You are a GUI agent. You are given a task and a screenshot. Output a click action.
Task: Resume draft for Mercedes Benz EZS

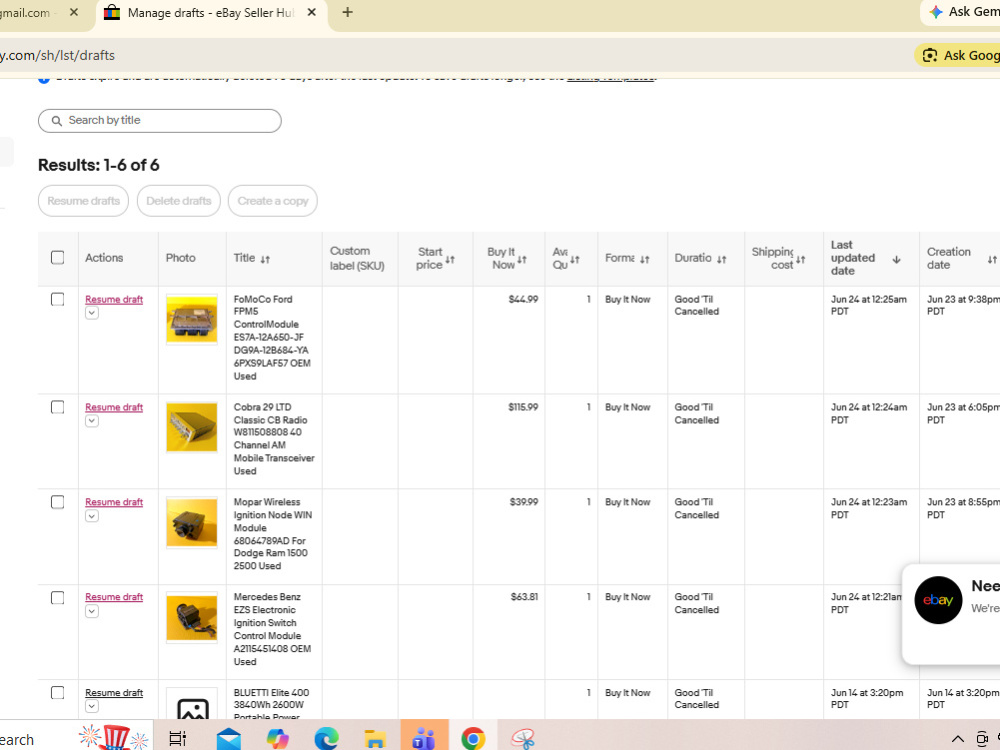pyautogui.click(x=114, y=597)
